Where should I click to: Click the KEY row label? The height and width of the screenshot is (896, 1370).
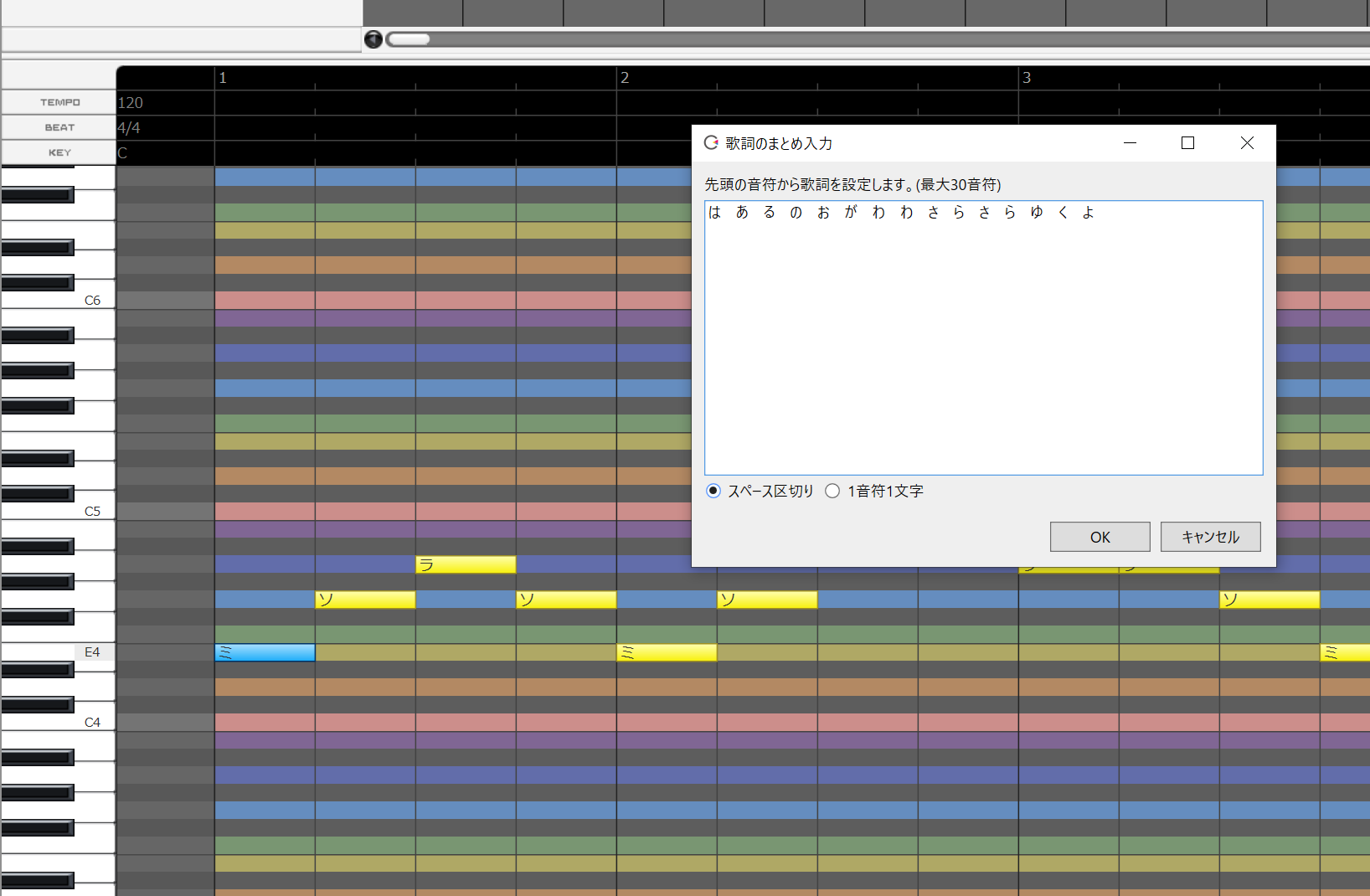(x=59, y=152)
